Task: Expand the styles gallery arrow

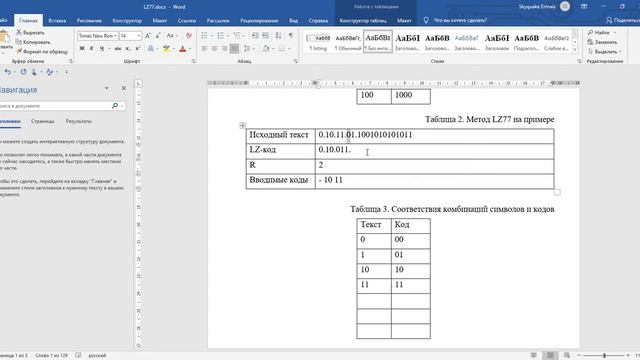Action: pos(575,49)
